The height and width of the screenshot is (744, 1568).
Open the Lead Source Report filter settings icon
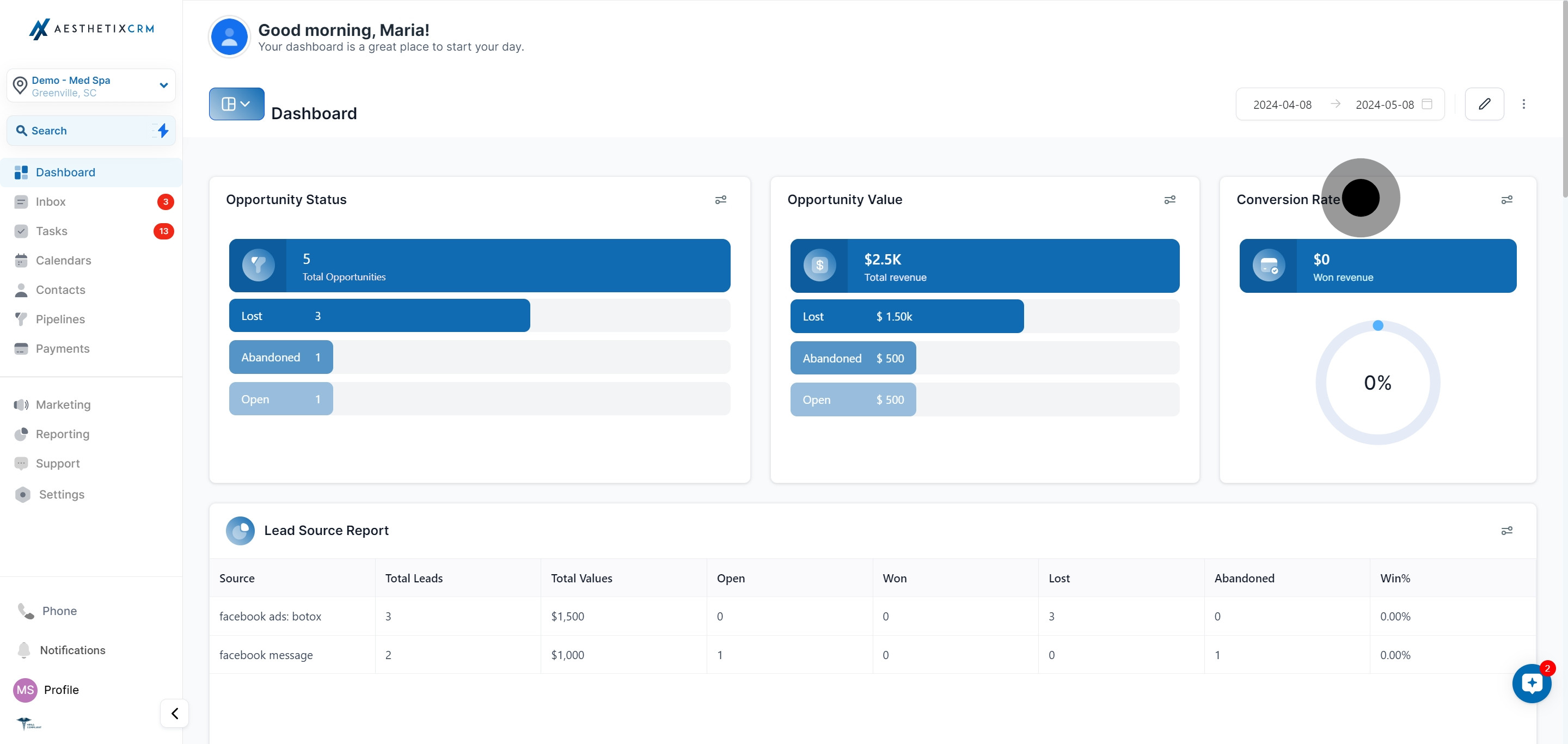tap(1506, 531)
